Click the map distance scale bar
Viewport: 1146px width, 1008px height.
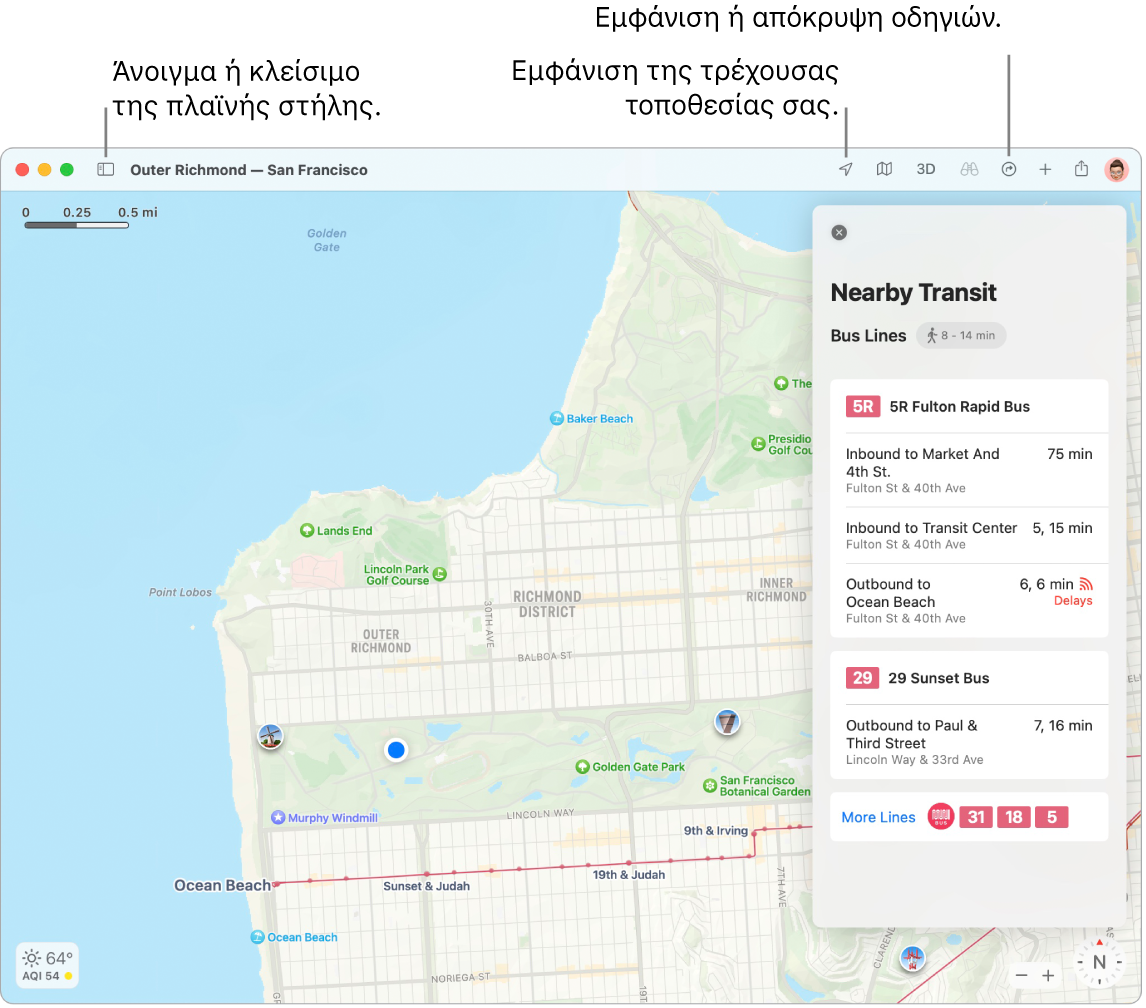[77, 224]
